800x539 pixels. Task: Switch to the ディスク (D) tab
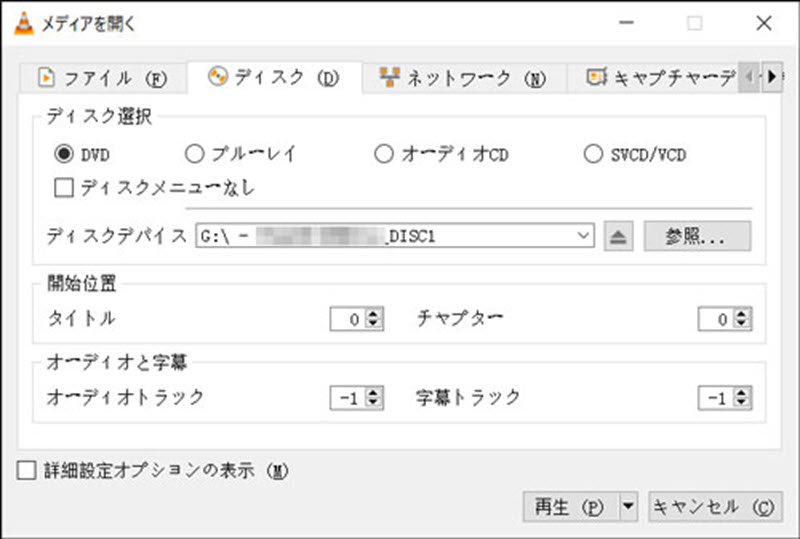274,77
